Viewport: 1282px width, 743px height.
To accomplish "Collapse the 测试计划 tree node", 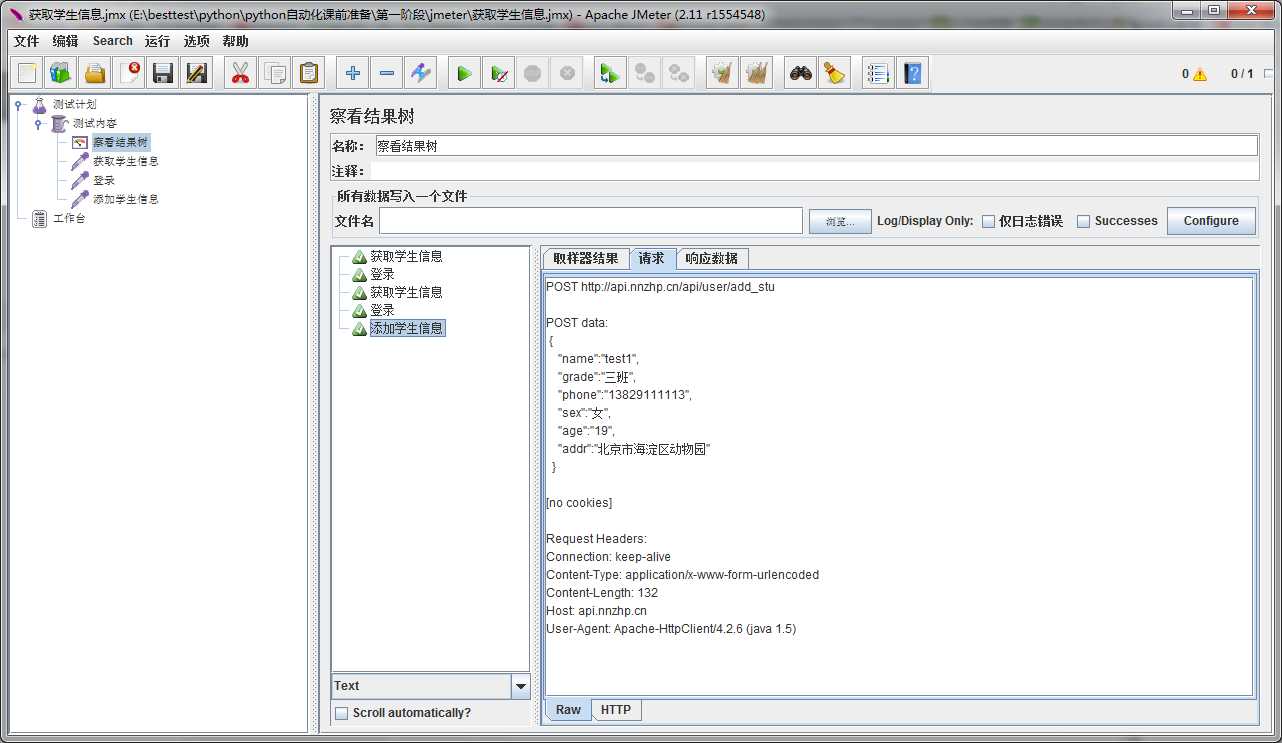I will [x=18, y=105].
